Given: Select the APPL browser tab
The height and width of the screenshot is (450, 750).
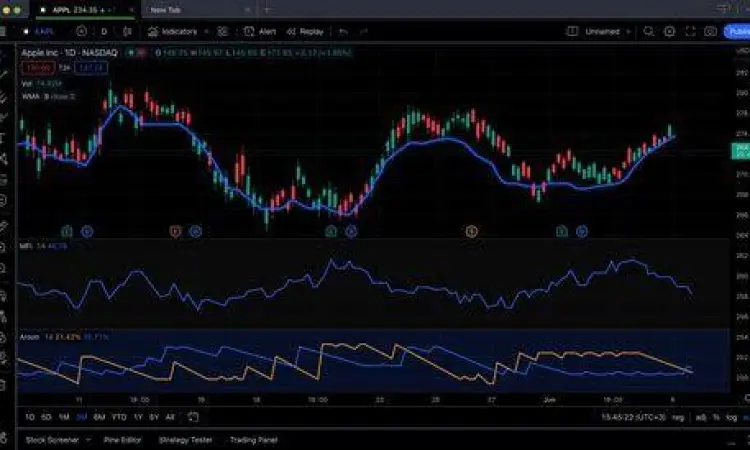Looking at the screenshot, I should (86, 10).
